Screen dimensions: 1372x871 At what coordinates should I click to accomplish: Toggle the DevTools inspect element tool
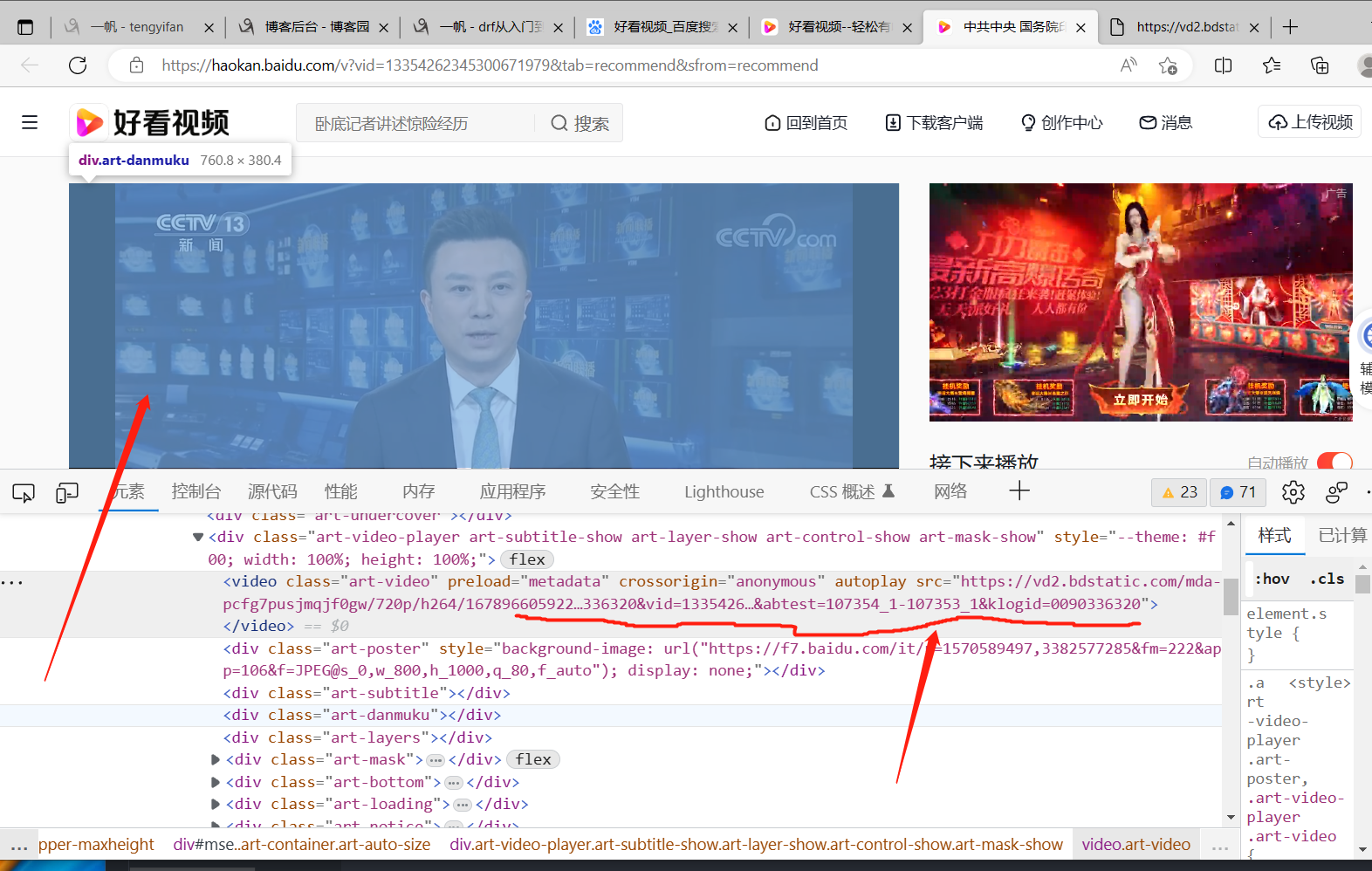tap(24, 493)
